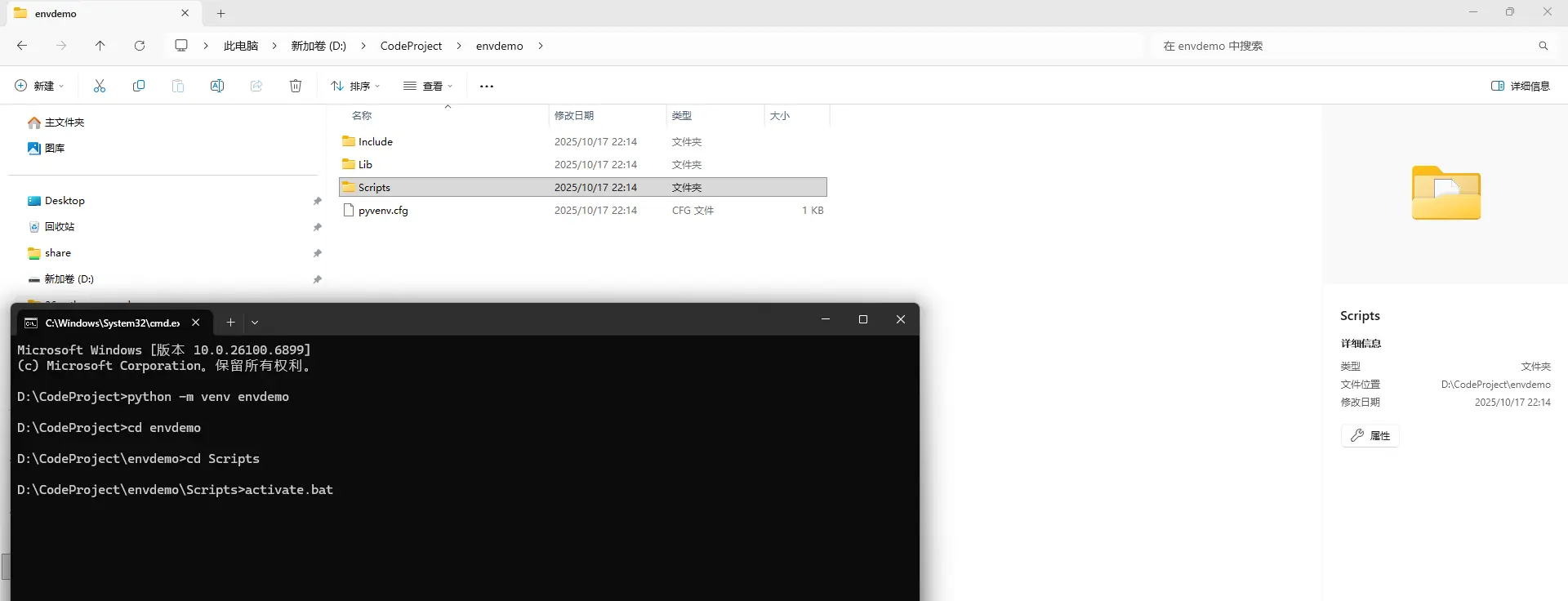Click CodeProject breadcrumb
The height and width of the screenshot is (601, 1568).
[411, 46]
